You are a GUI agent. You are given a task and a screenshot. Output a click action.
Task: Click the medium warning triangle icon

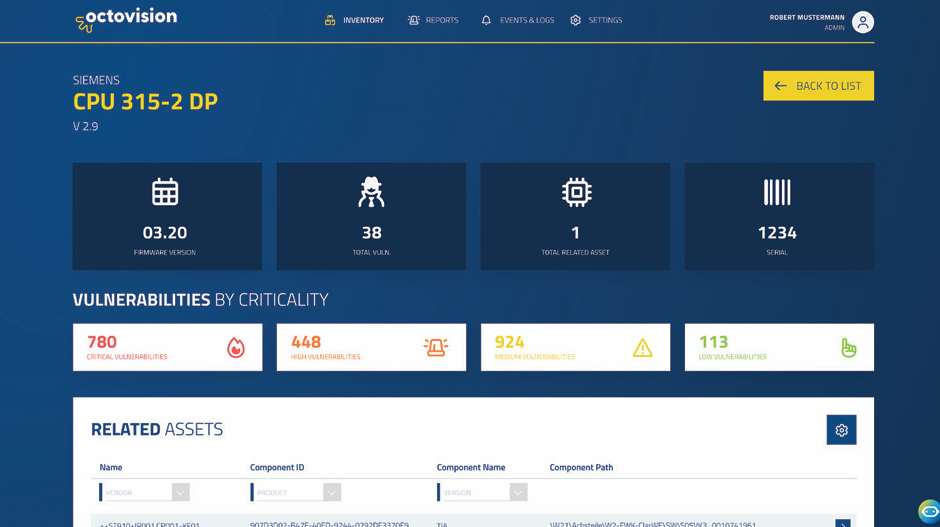coord(643,348)
